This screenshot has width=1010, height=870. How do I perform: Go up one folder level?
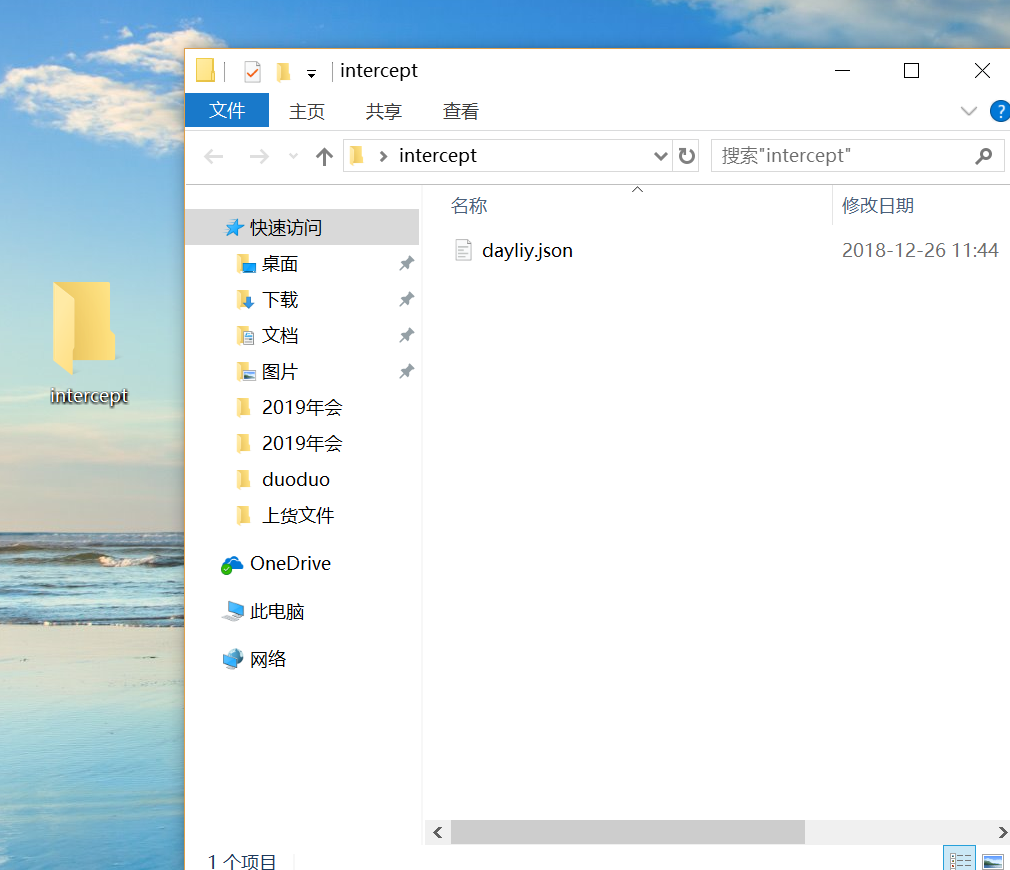(325, 156)
